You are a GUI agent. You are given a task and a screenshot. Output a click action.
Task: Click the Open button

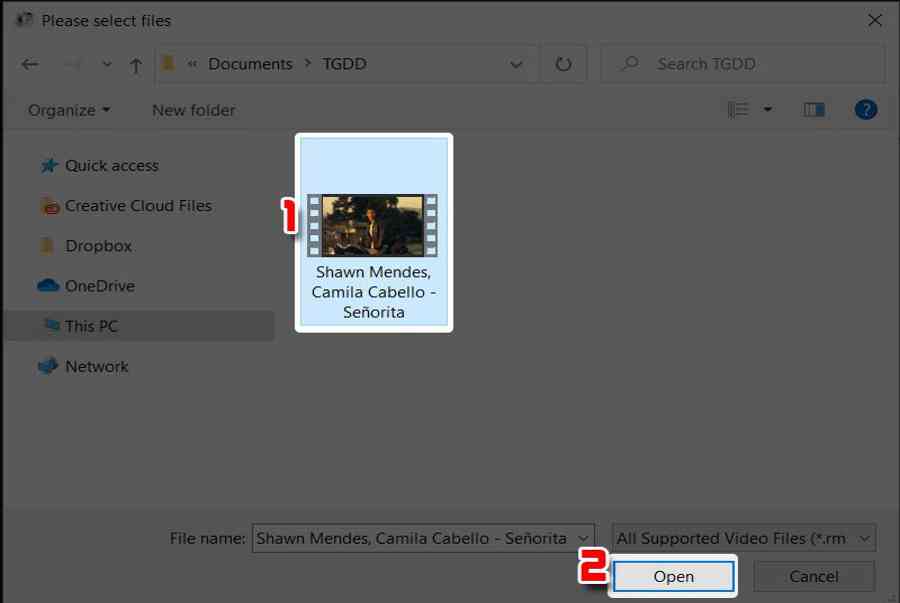673,576
